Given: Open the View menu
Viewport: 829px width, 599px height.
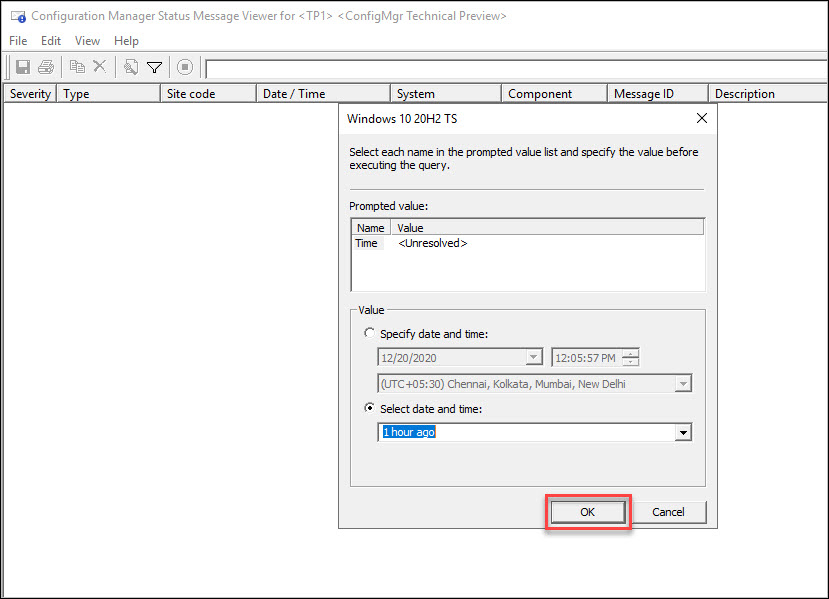Looking at the screenshot, I should coord(87,41).
